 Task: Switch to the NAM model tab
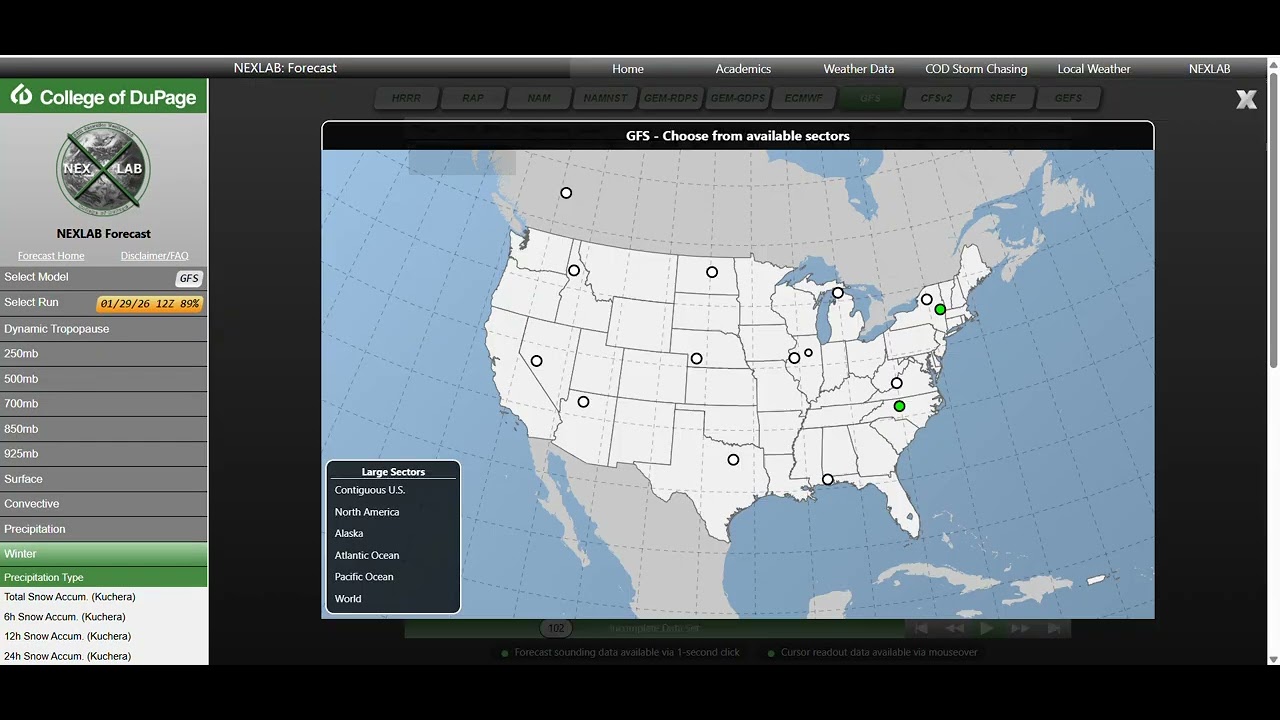[539, 98]
